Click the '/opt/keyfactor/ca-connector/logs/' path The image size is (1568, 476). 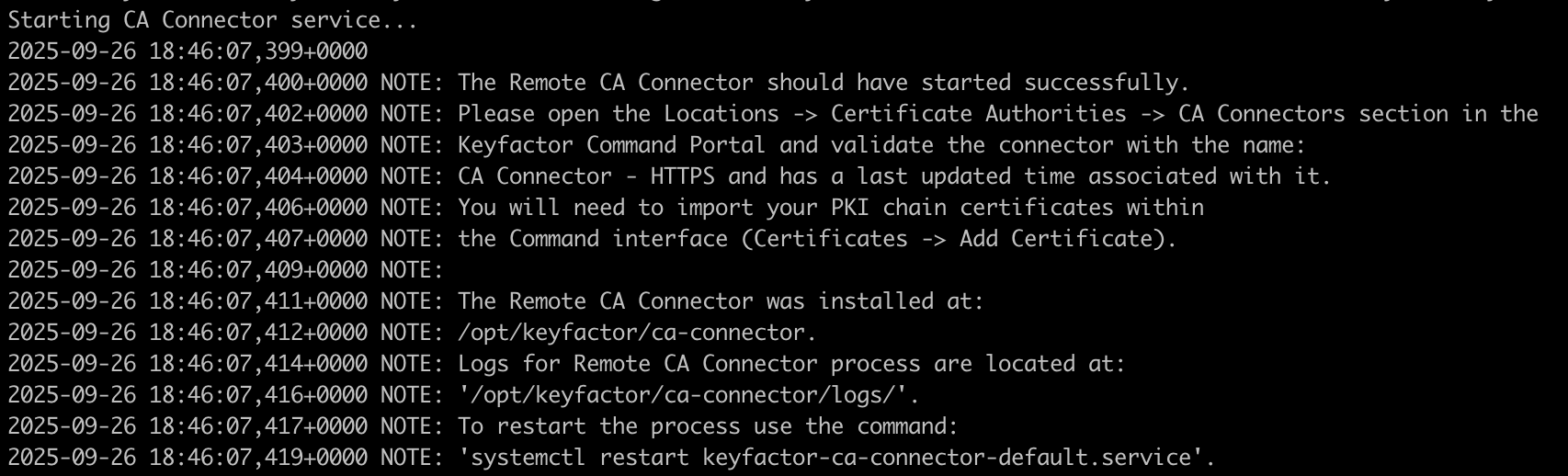pos(688,395)
